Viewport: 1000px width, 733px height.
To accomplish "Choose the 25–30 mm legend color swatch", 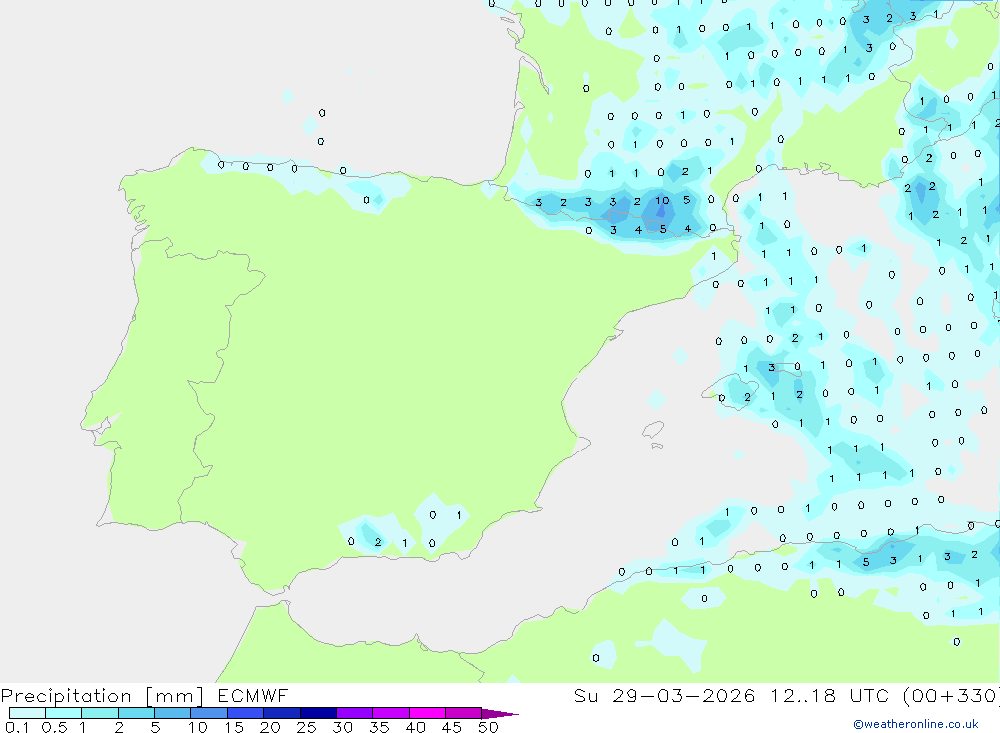I will (318, 713).
